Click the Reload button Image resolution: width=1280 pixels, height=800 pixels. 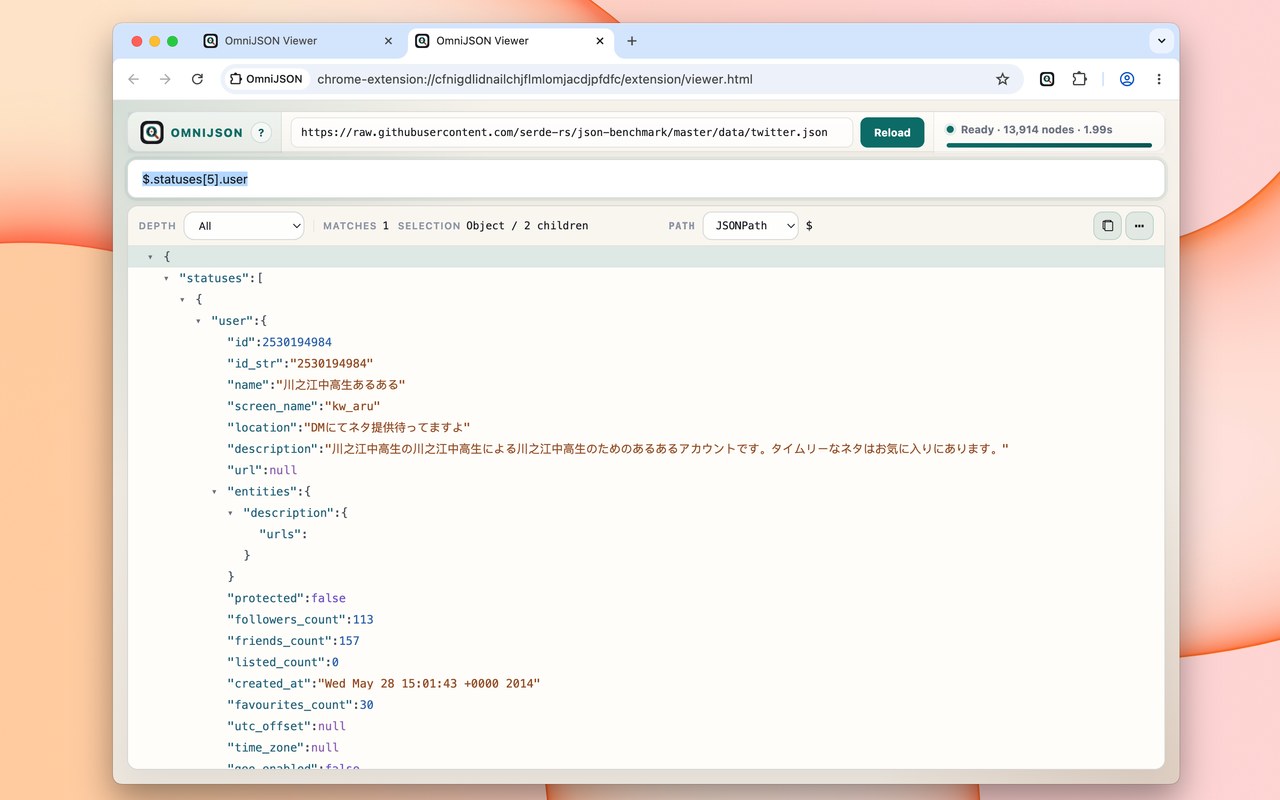(x=892, y=132)
